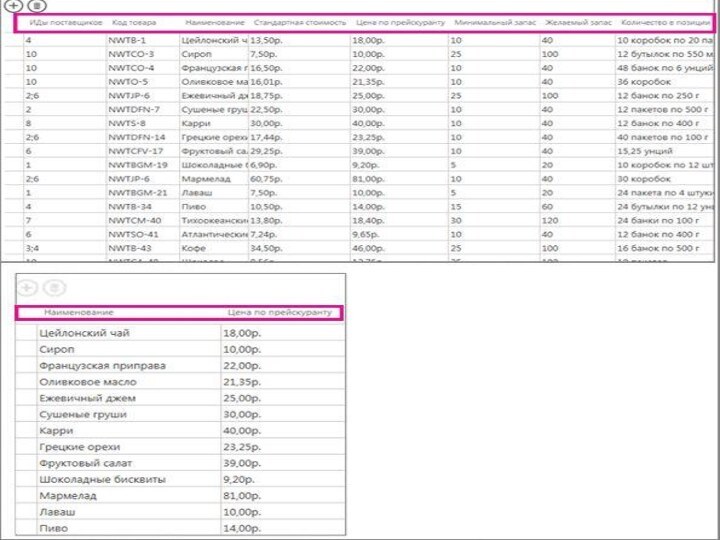The width and height of the screenshot is (720, 540).
Task: Click 'Наименование' header in the lower table
Action: point(86,313)
